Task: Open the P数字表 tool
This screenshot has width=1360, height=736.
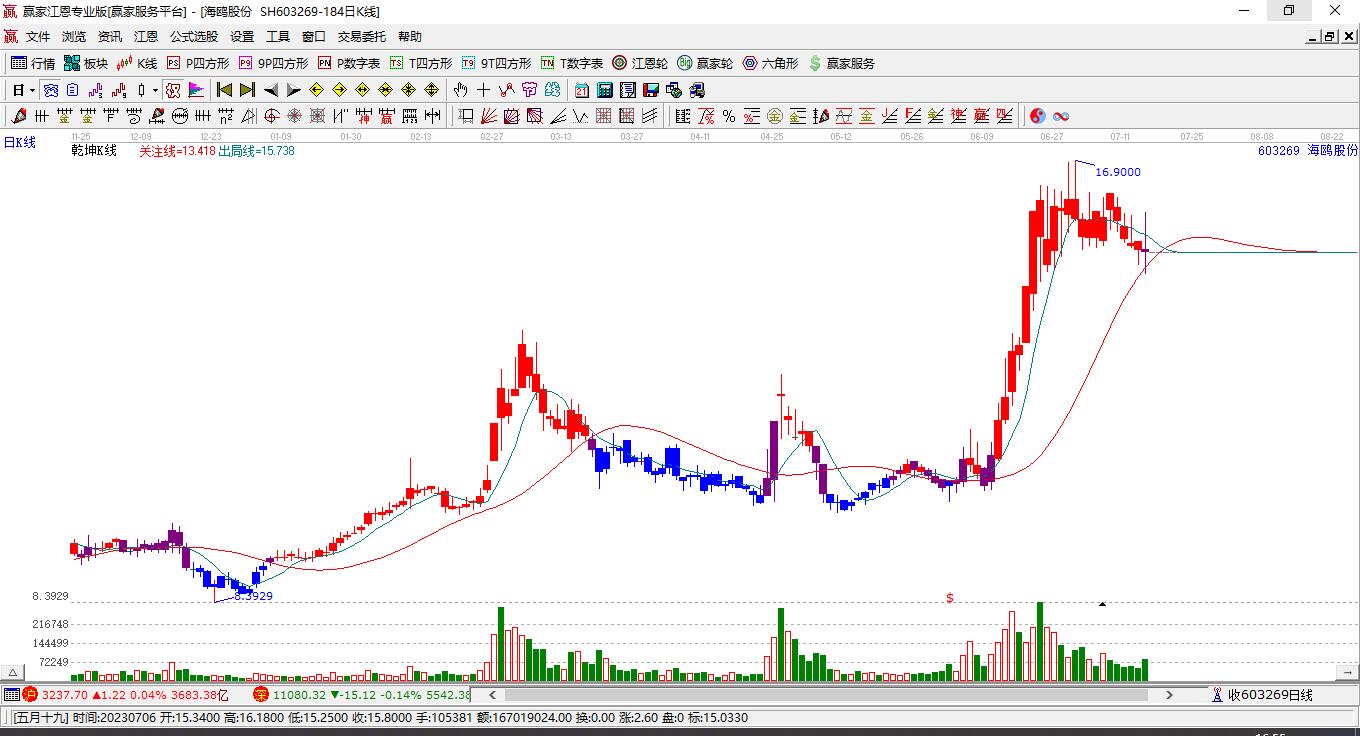Action: click(x=349, y=63)
